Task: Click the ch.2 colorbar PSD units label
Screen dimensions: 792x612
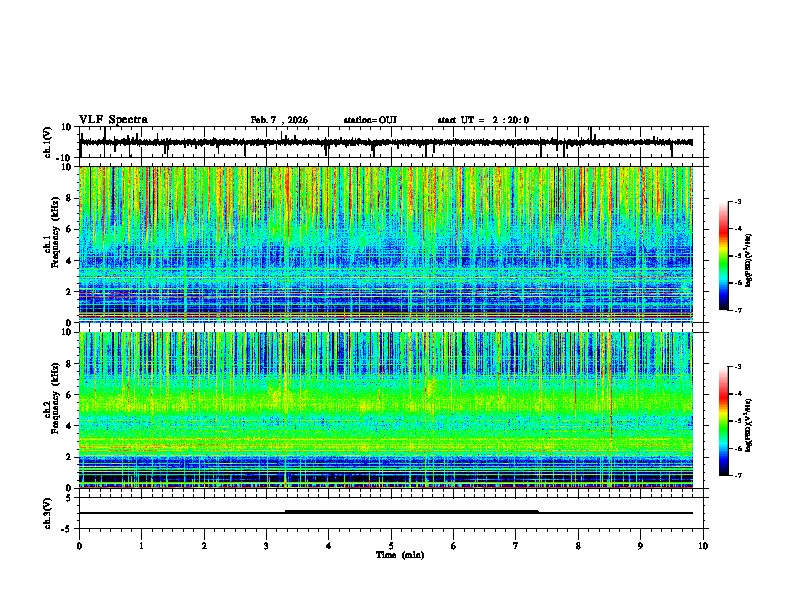Action: (749, 425)
